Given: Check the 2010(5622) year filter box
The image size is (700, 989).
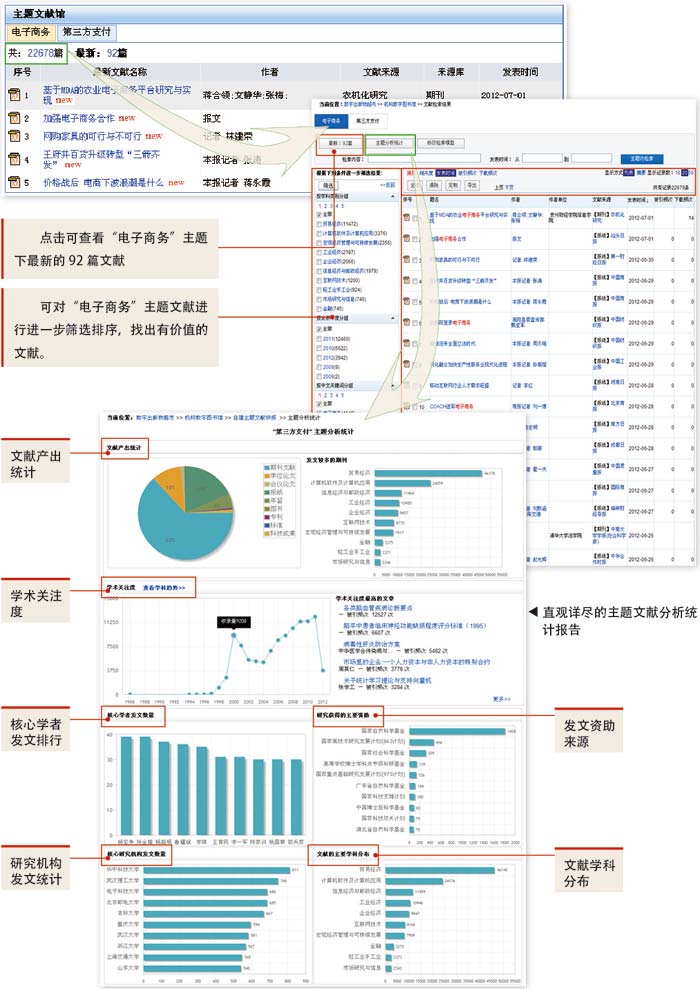Looking at the screenshot, I should [319, 348].
